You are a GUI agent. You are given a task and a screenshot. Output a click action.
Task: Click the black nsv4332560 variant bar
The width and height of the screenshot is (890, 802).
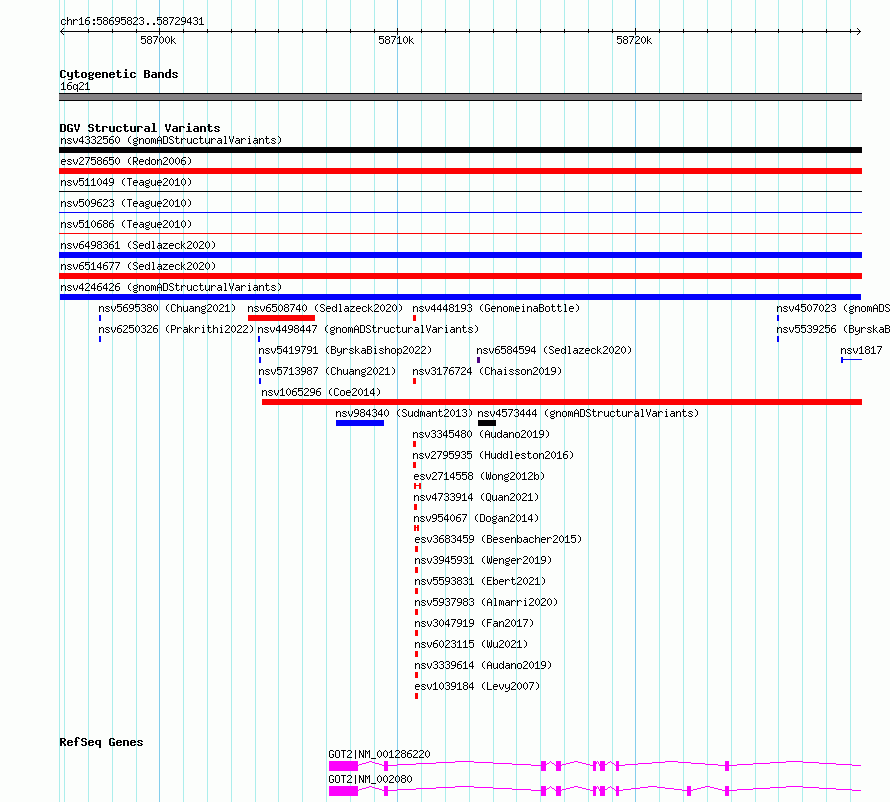[x=460, y=150]
